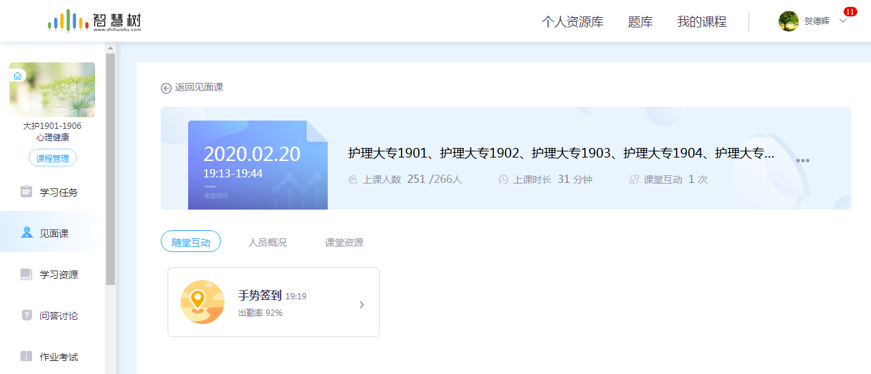Click the user avatar picture
Screen dimensions: 871x374
tap(788, 21)
